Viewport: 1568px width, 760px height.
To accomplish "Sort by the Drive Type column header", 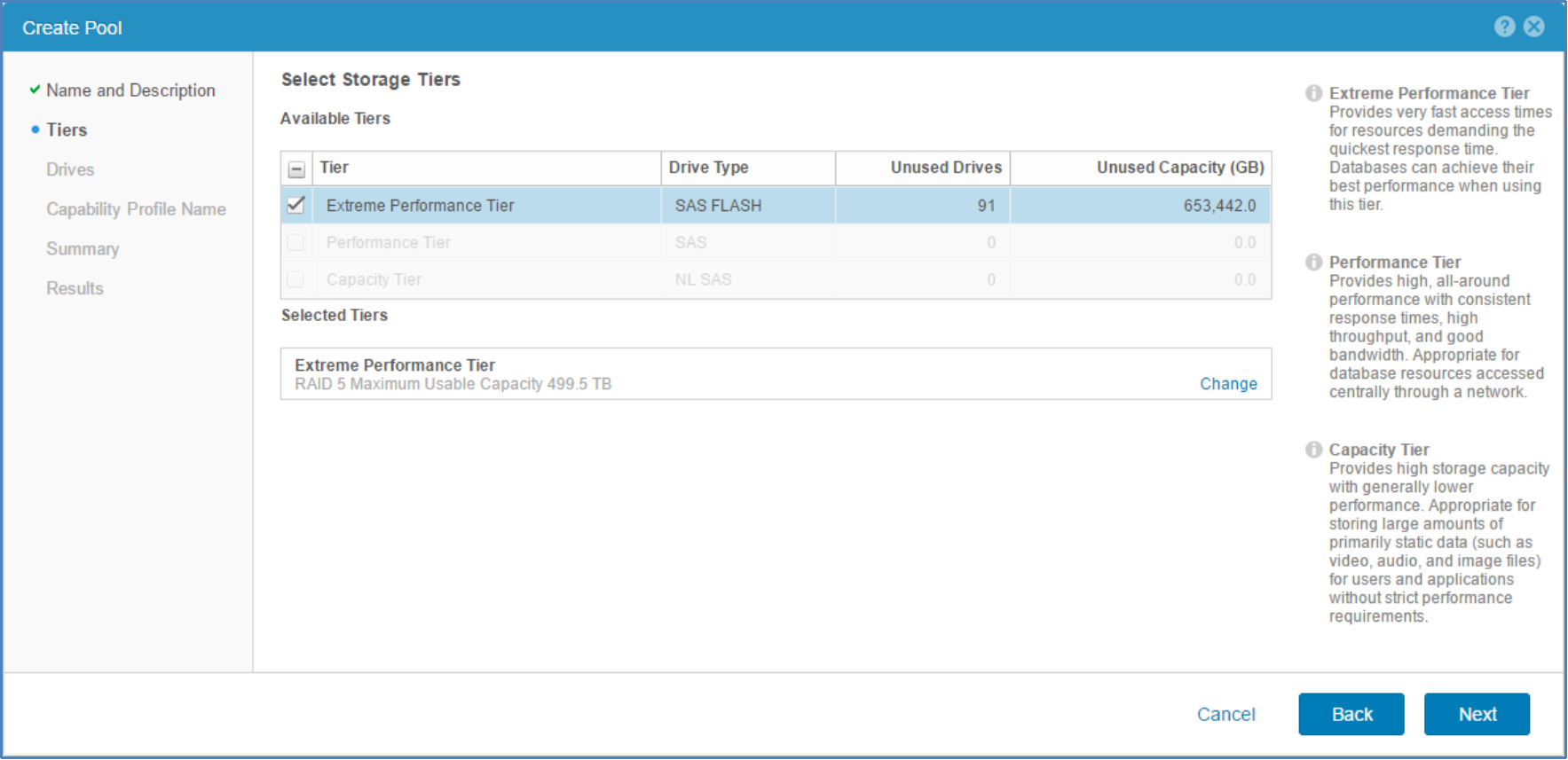I will point(748,168).
